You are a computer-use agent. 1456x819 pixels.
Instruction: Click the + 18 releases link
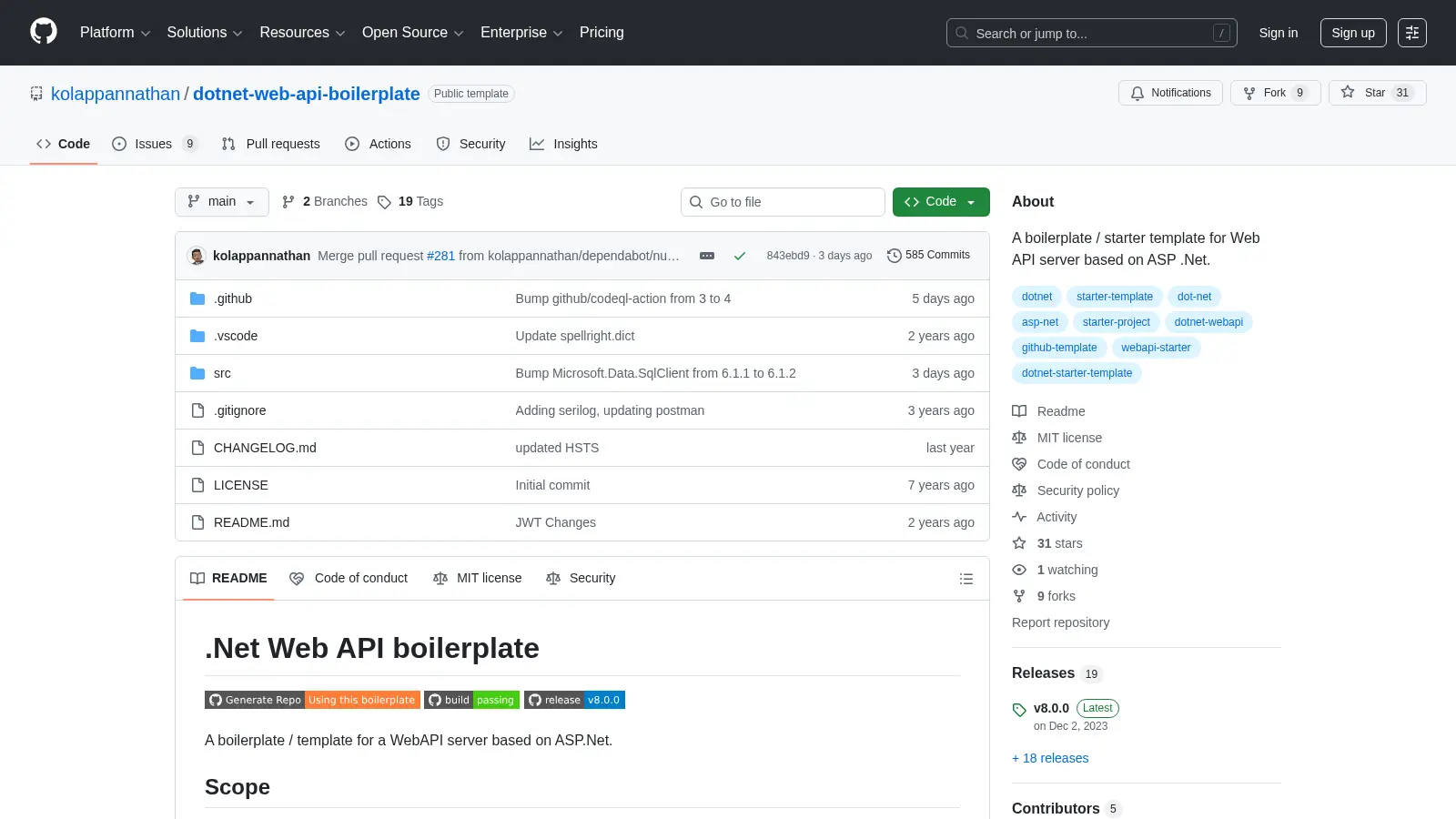click(1050, 758)
